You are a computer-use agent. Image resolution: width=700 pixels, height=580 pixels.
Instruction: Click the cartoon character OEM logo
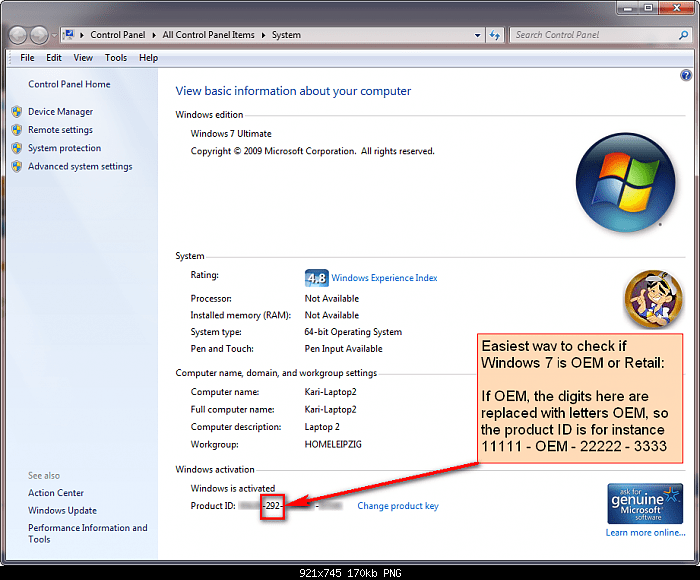point(653,299)
